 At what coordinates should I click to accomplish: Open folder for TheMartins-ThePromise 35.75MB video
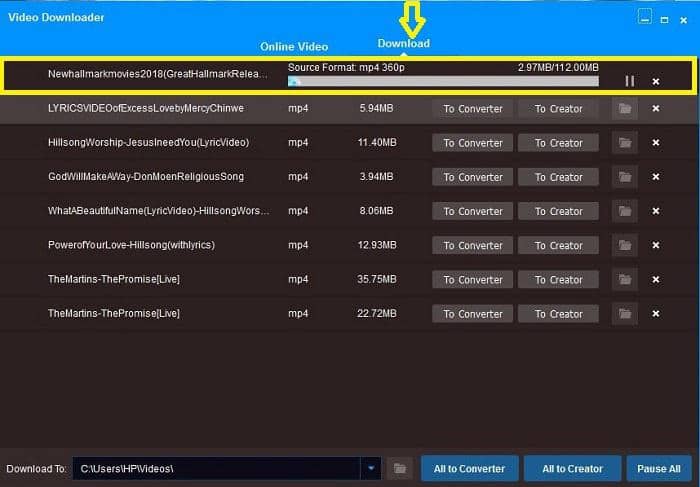tap(625, 280)
